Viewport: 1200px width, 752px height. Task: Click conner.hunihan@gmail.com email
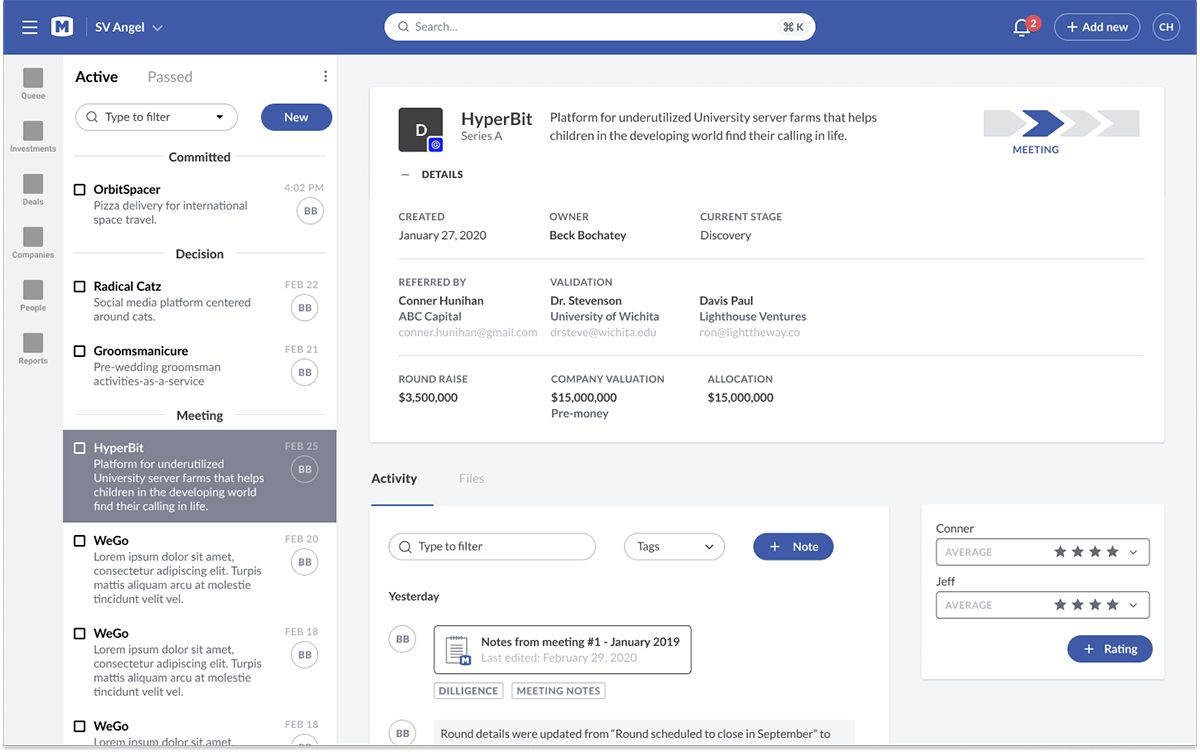(468, 333)
